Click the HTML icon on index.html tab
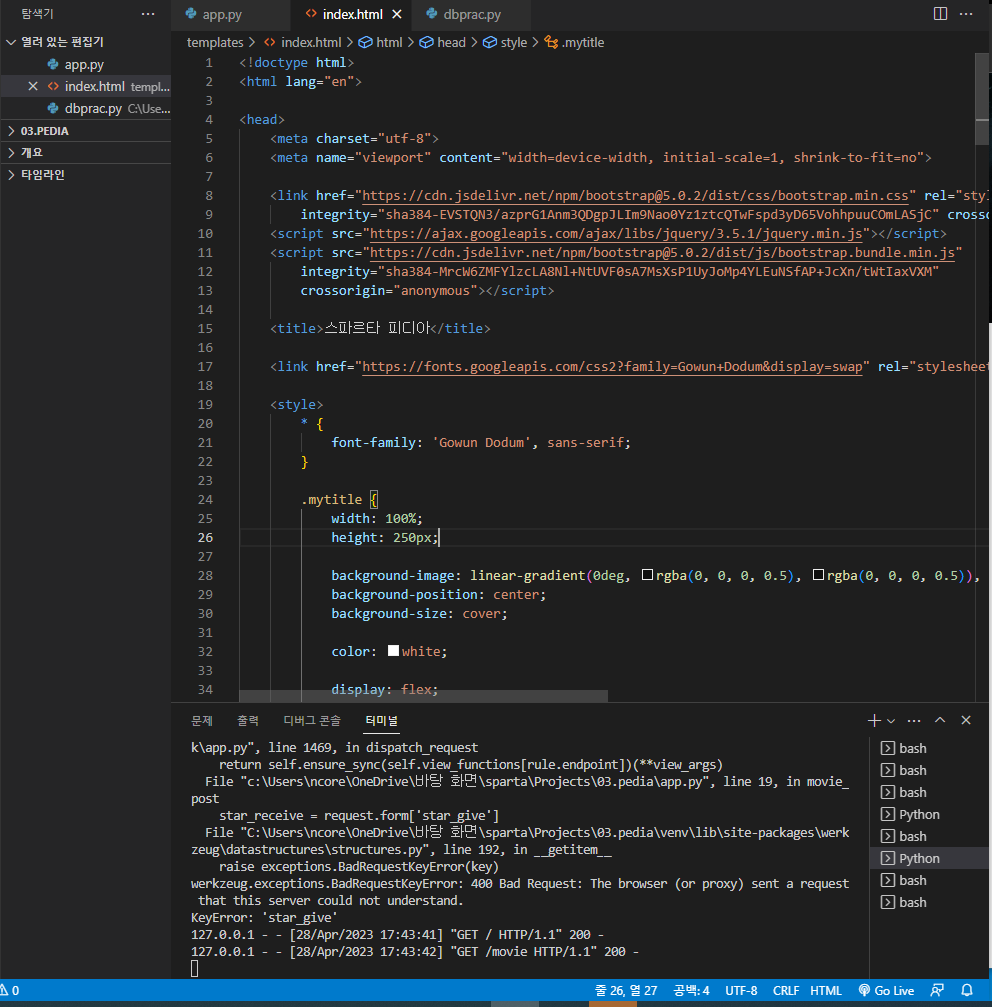The width and height of the screenshot is (992, 1007). point(311,13)
